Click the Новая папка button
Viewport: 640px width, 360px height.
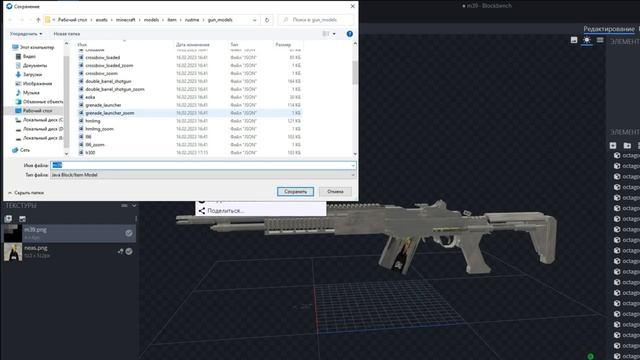pos(67,34)
